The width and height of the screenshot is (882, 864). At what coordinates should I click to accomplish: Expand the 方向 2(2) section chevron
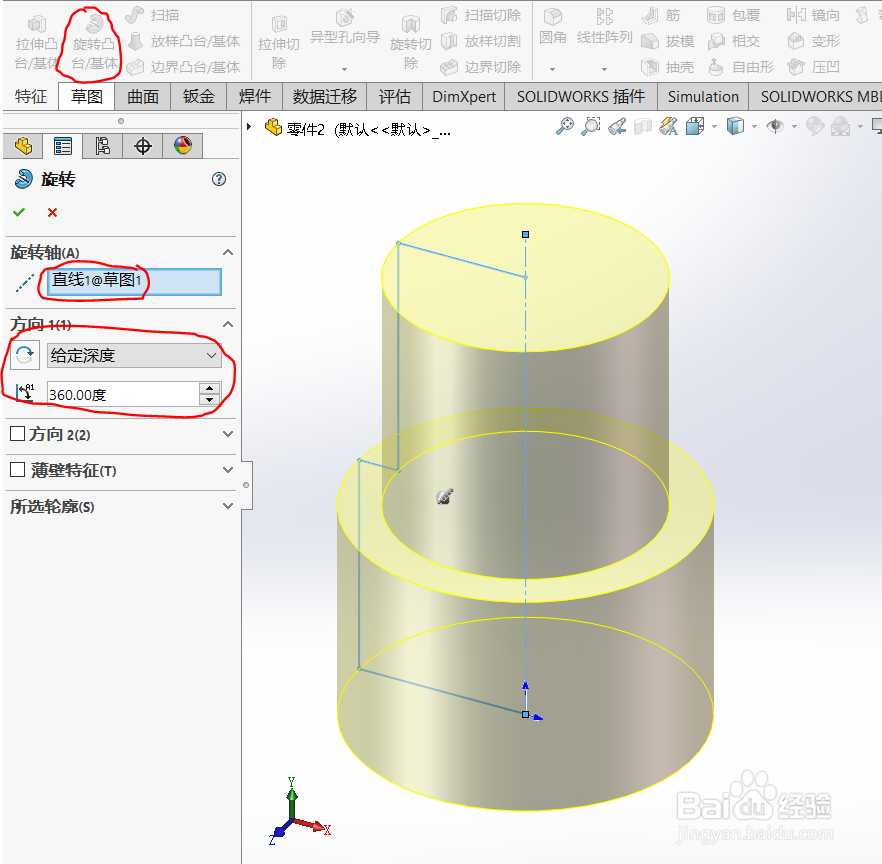point(228,434)
